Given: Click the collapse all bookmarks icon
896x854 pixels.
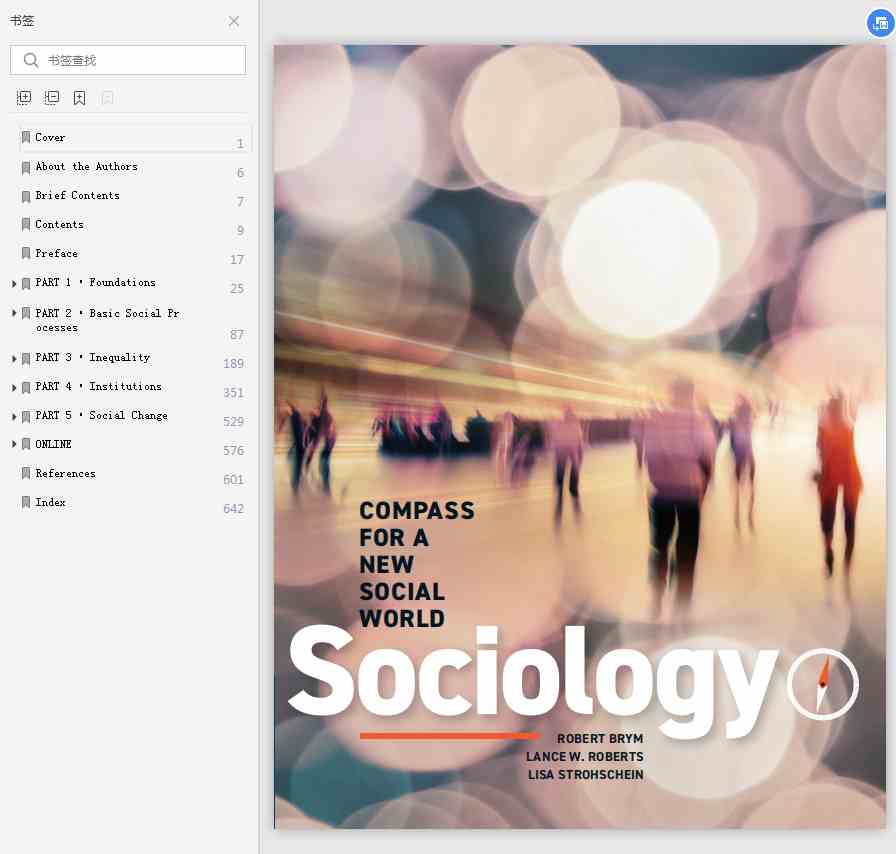Looking at the screenshot, I should point(51,98).
